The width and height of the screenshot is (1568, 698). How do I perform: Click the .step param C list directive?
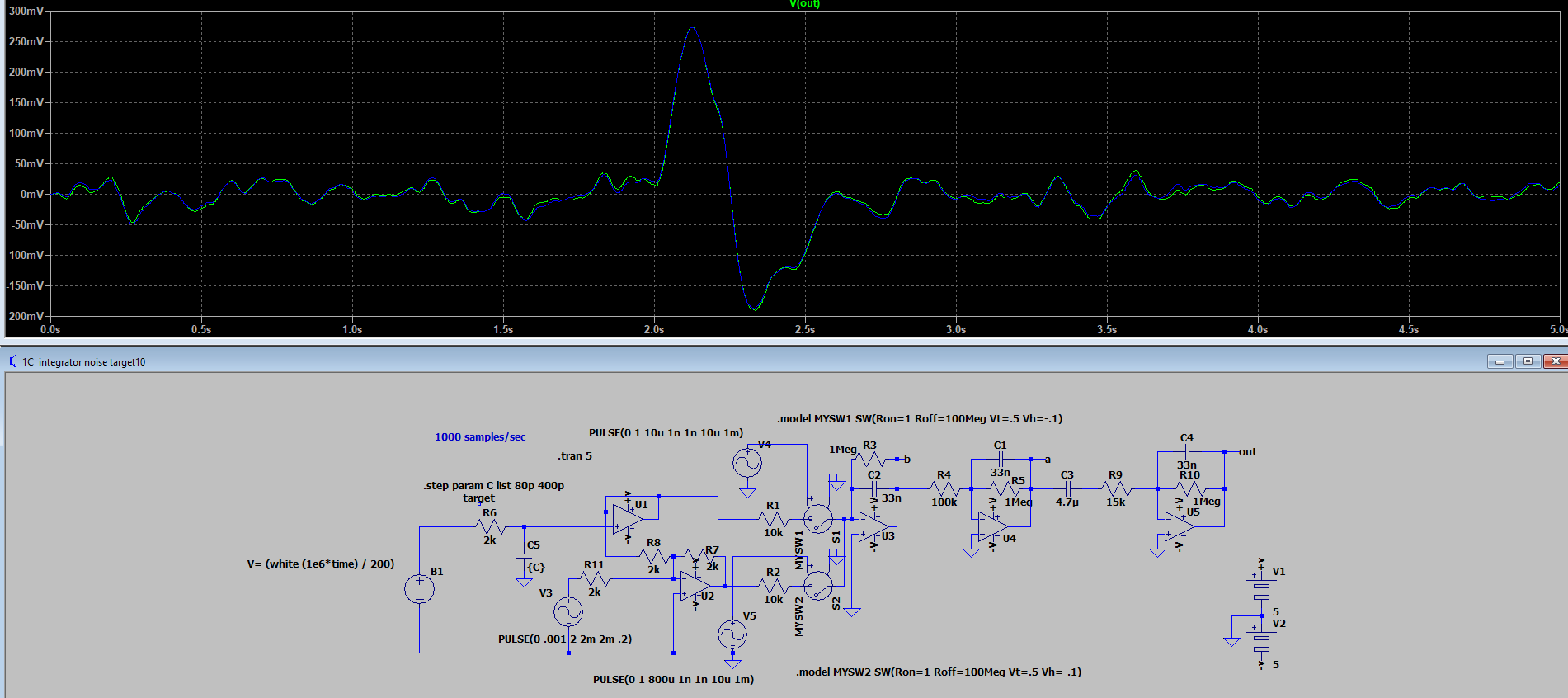[x=493, y=485]
